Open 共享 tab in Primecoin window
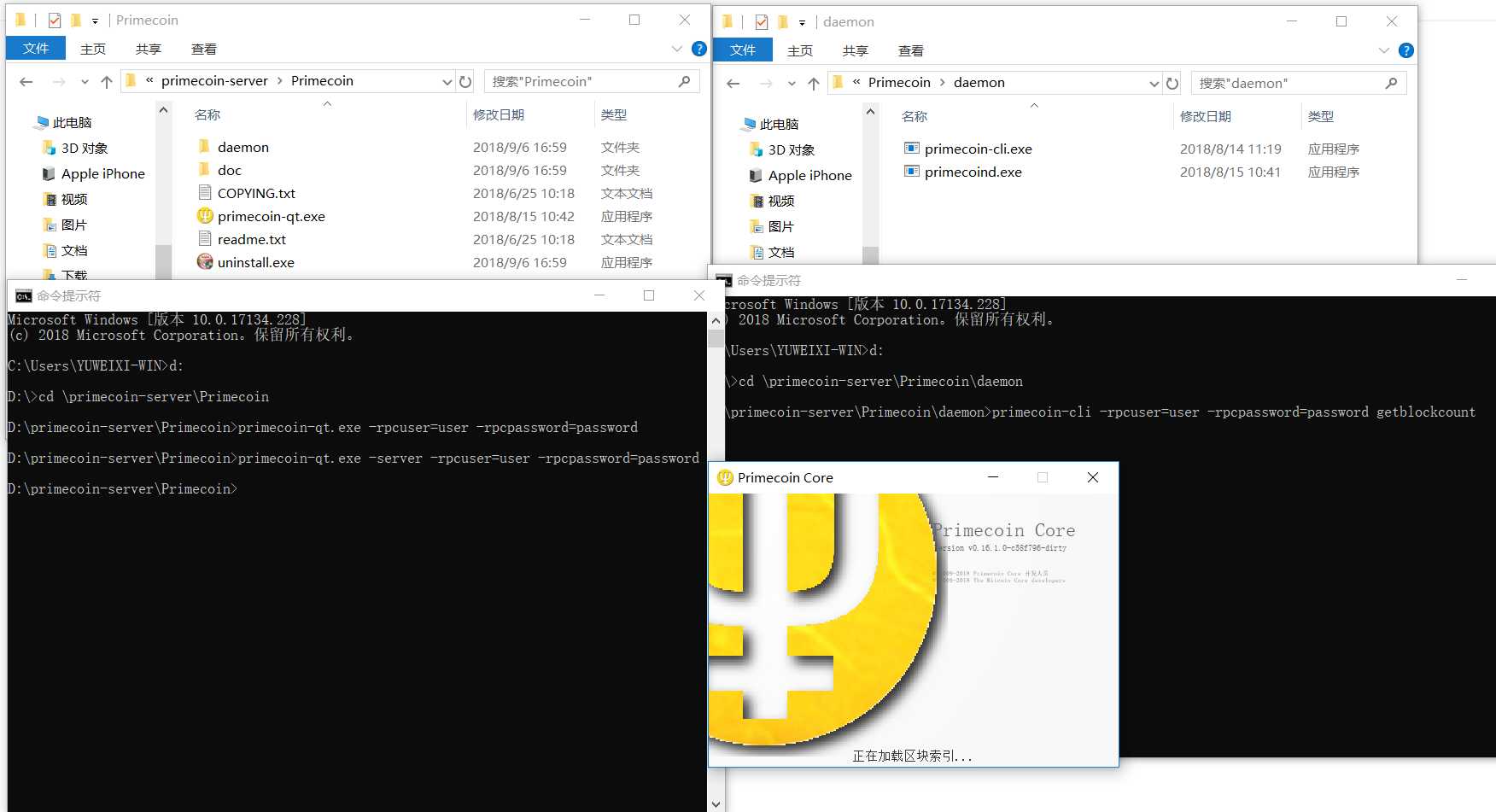1496x812 pixels. [x=149, y=49]
